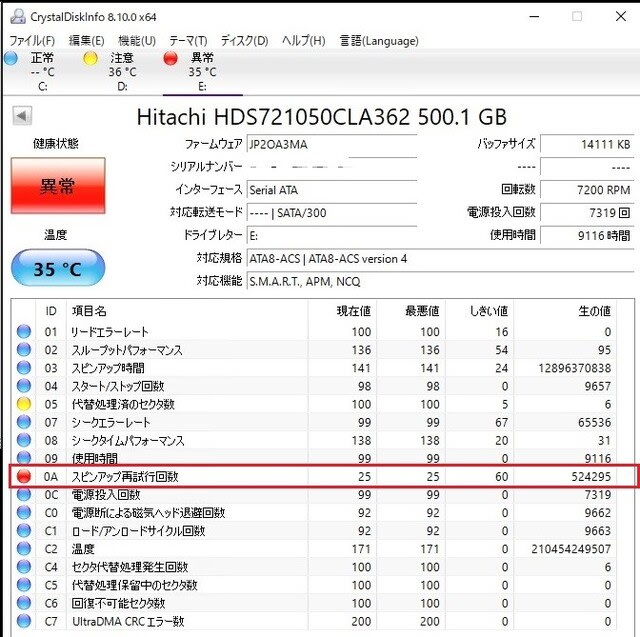Viewport: 640px width, 637px height.
Task: Click the SATA/300 transfer mode field
Action: tap(332, 213)
